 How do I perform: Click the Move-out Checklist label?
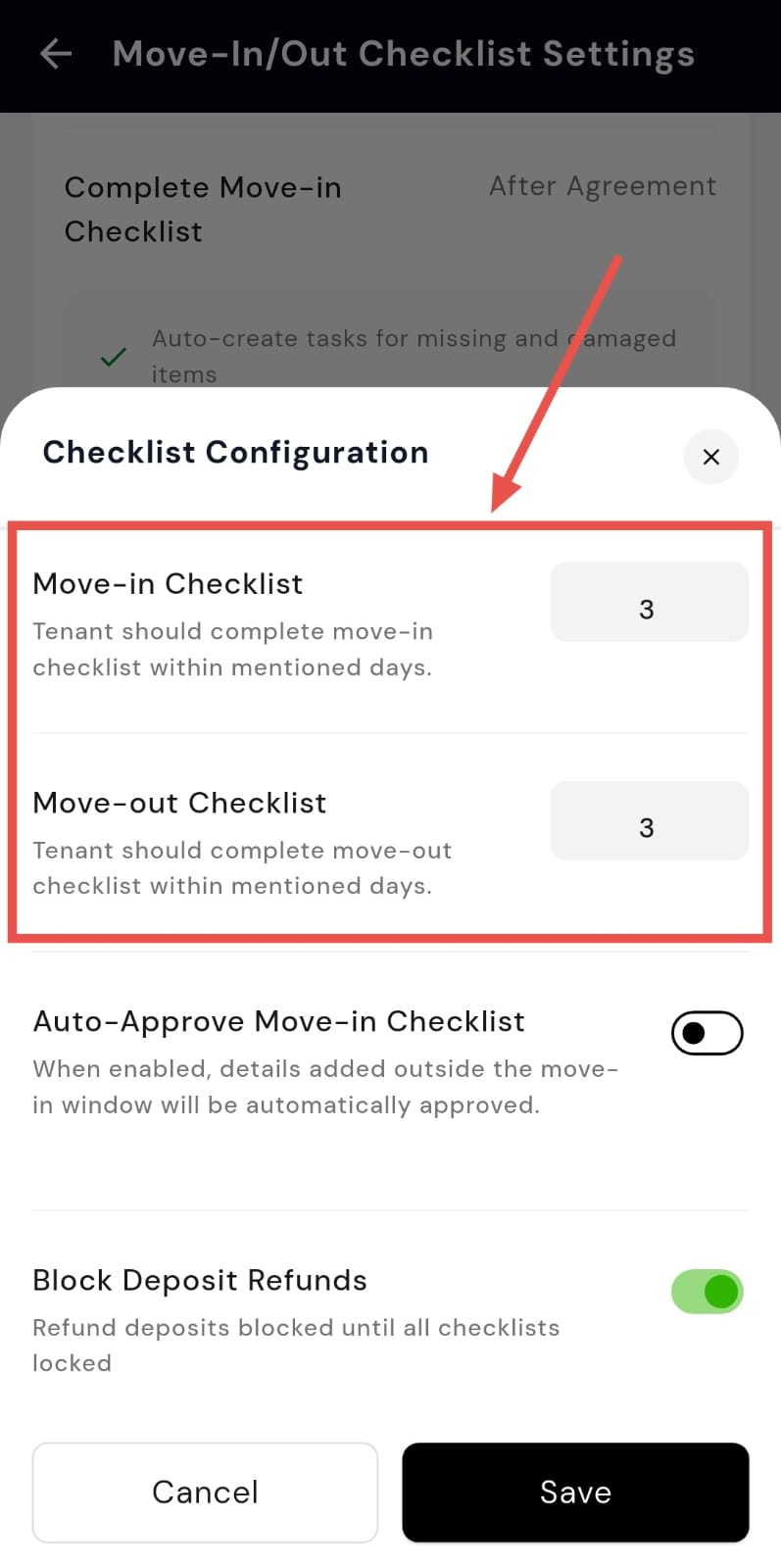tap(179, 803)
